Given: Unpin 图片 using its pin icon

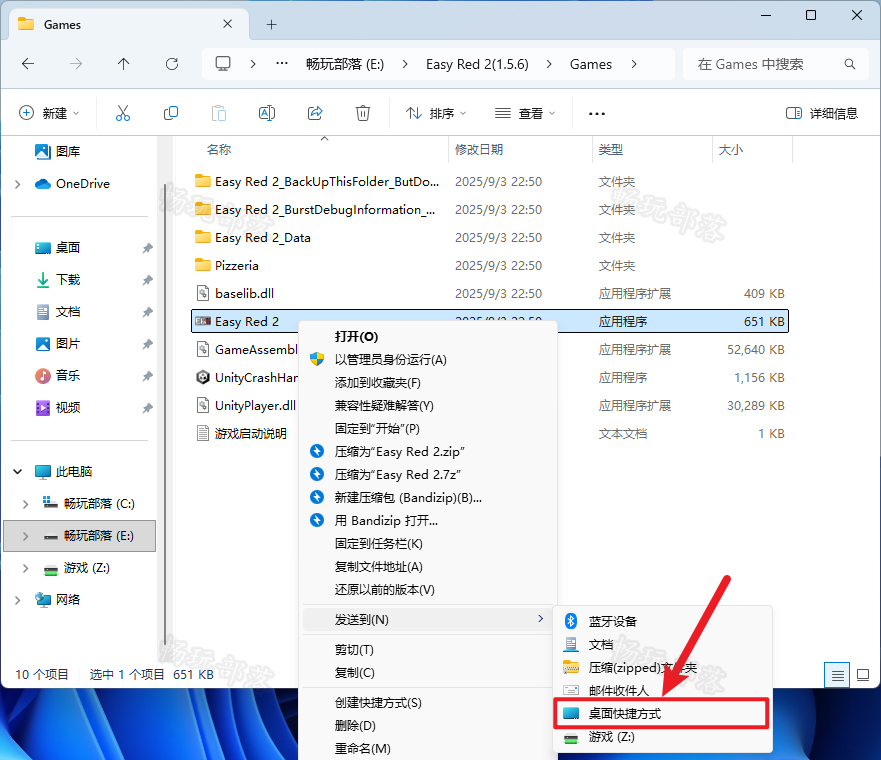Looking at the screenshot, I should coord(147,344).
